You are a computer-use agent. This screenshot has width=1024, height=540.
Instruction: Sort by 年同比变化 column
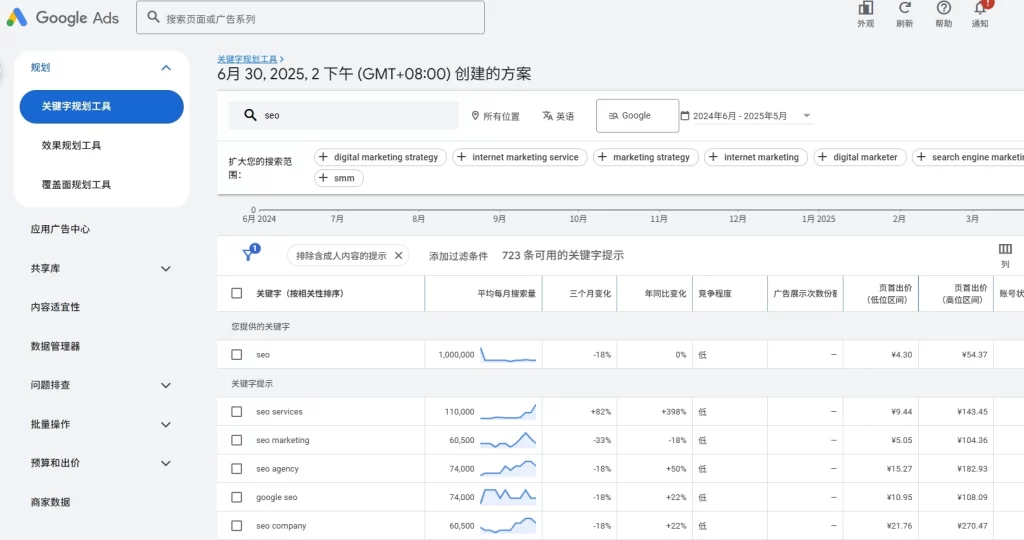click(665, 294)
